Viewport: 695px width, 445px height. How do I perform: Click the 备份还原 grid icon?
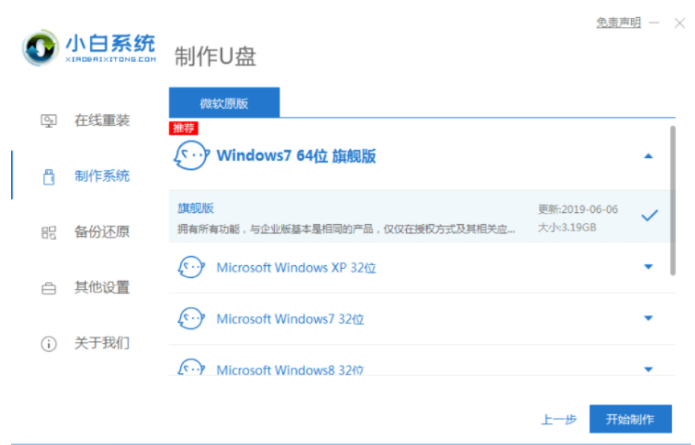click(x=48, y=232)
